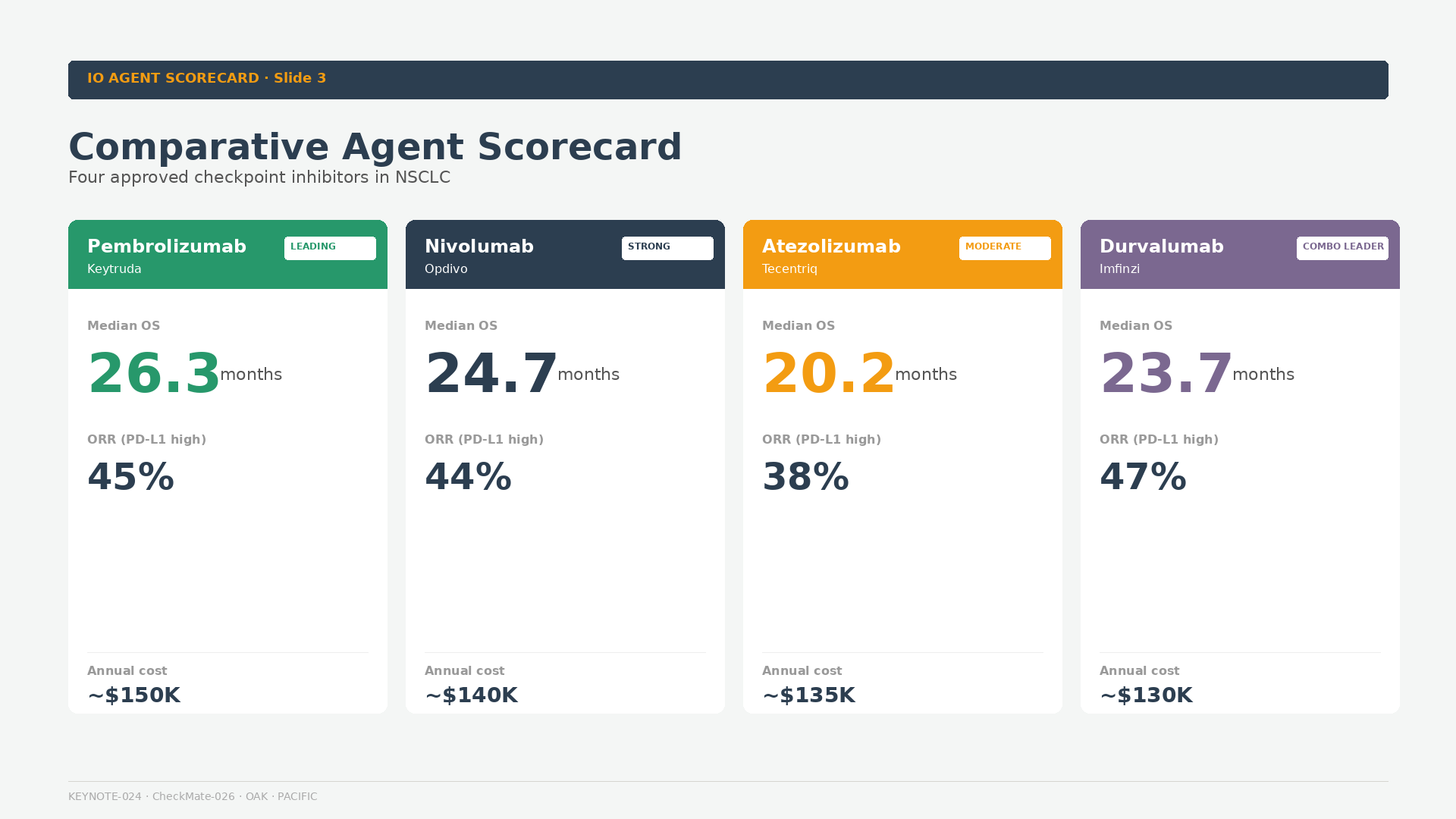Click the STRONG badge on Nivolumab card

click(667, 248)
